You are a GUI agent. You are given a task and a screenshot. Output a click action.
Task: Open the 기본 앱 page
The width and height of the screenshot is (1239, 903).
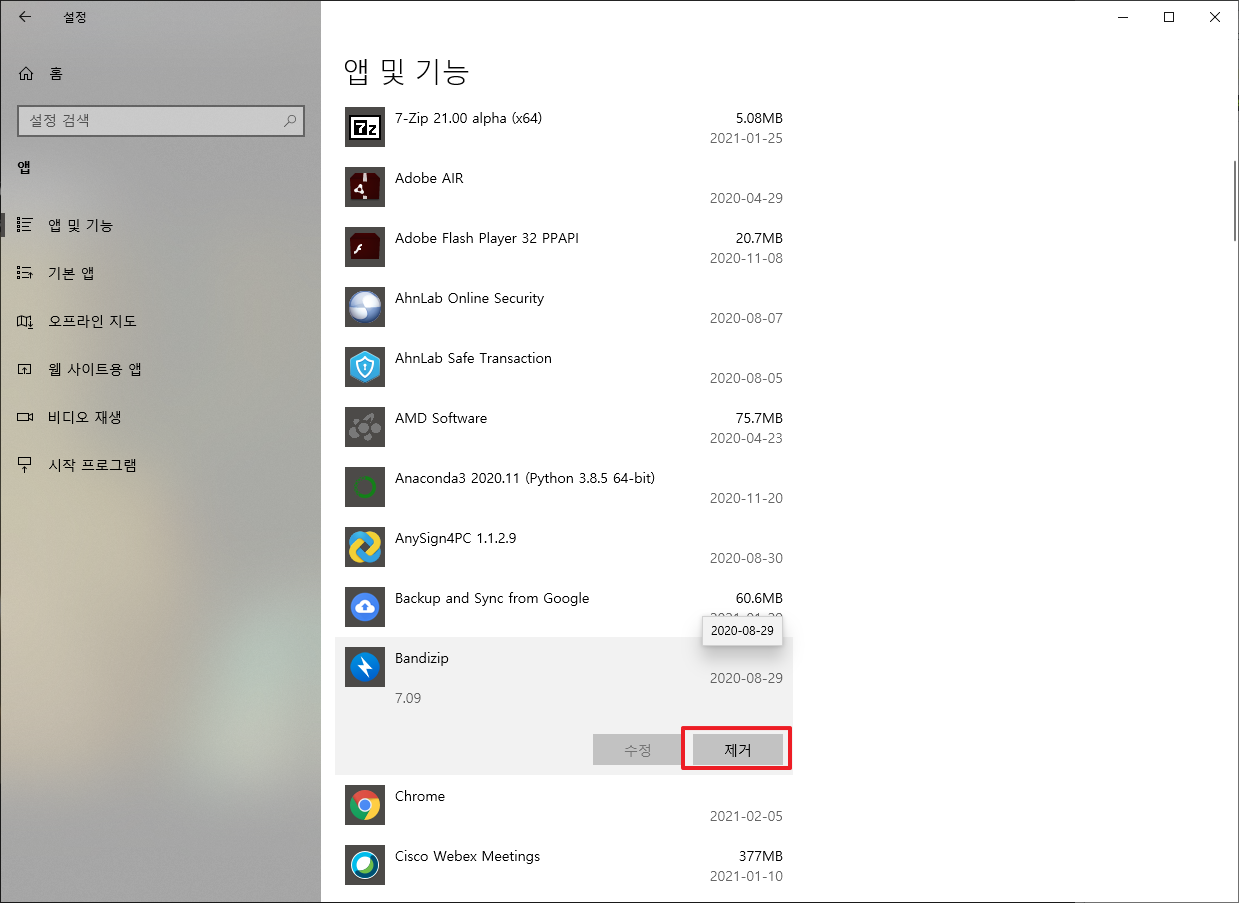tap(160, 273)
